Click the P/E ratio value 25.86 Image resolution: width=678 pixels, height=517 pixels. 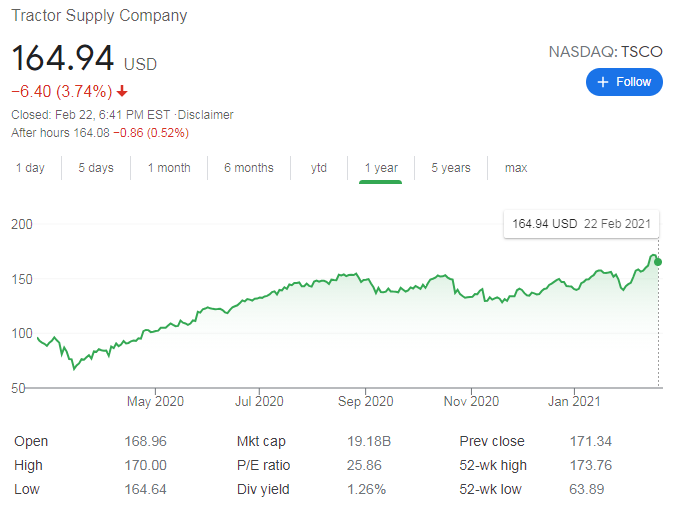364,466
